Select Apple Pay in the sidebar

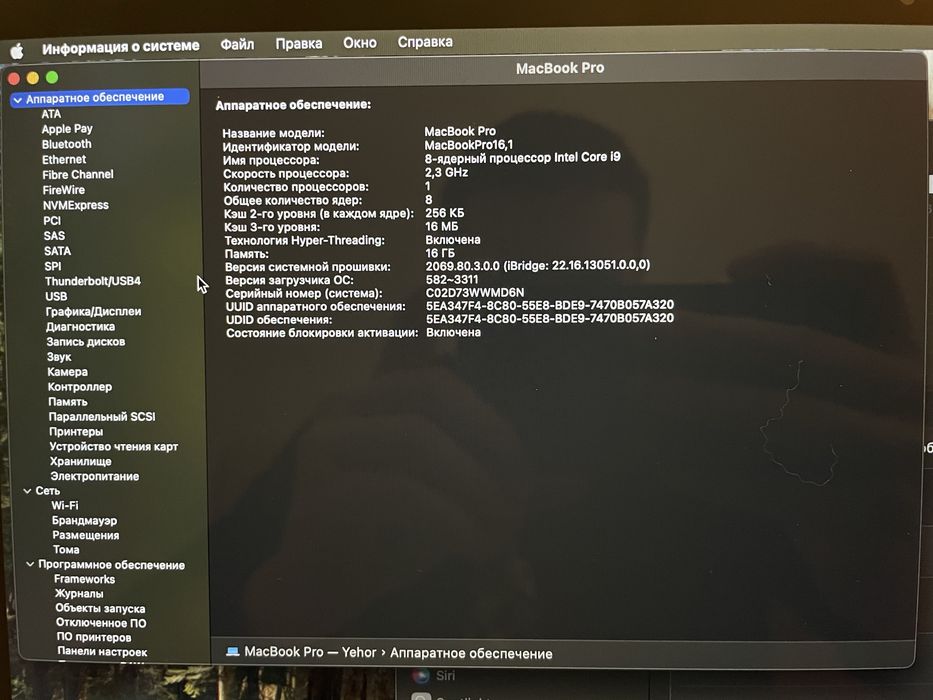pos(67,129)
